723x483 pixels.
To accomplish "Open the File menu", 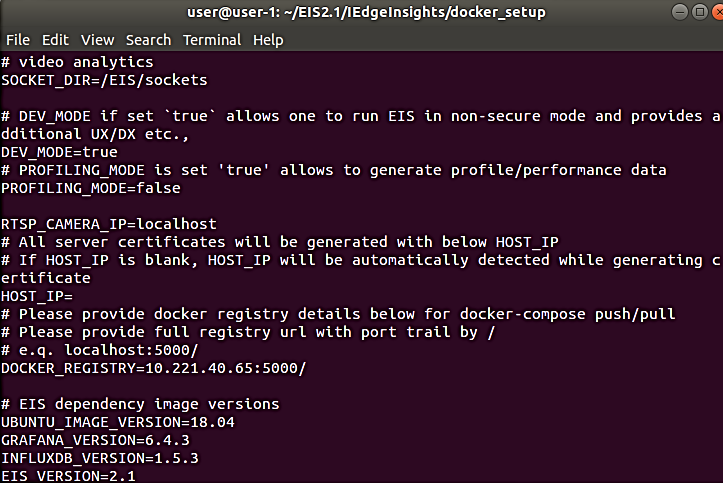I will [18, 40].
